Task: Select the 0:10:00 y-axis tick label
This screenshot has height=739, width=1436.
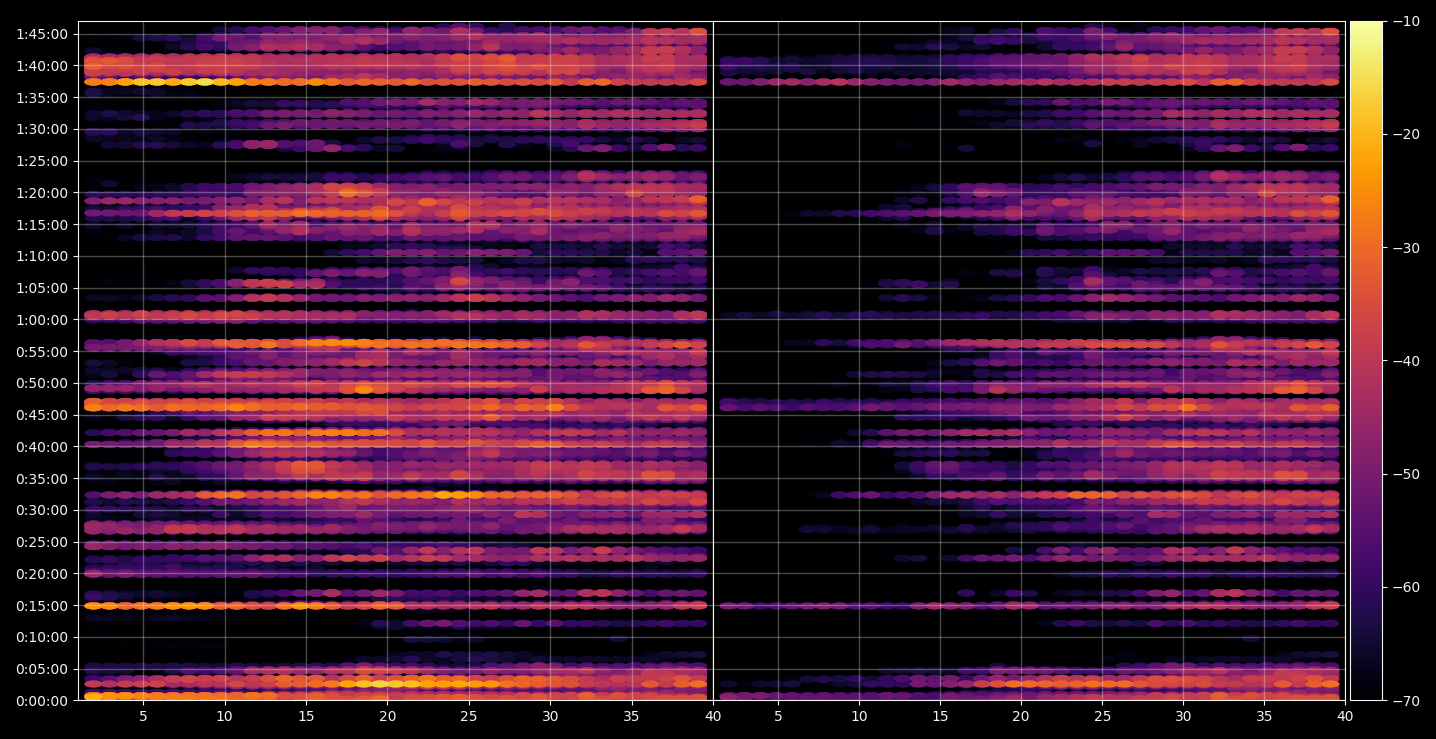Action: pos(42,637)
